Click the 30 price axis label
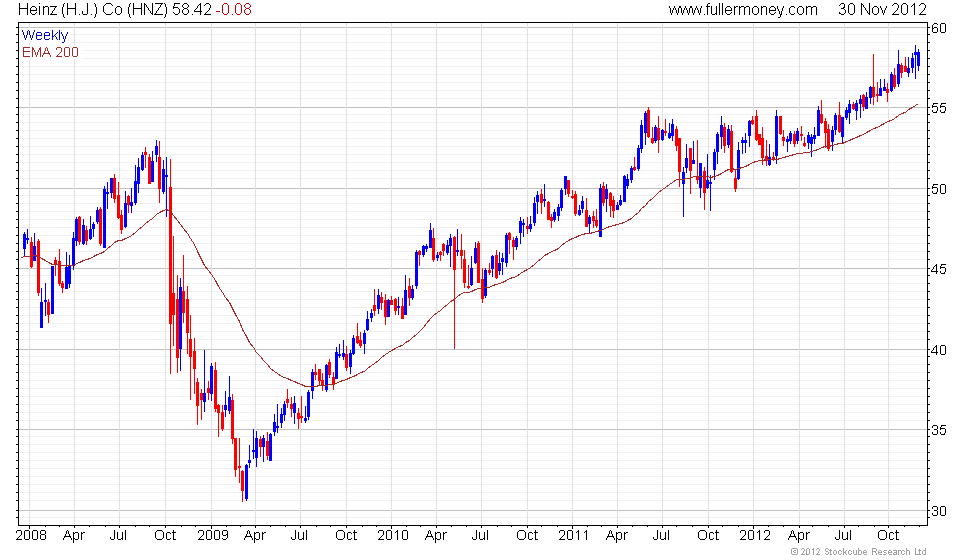The height and width of the screenshot is (560, 980). pyautogui.click(x=939, y=511)
